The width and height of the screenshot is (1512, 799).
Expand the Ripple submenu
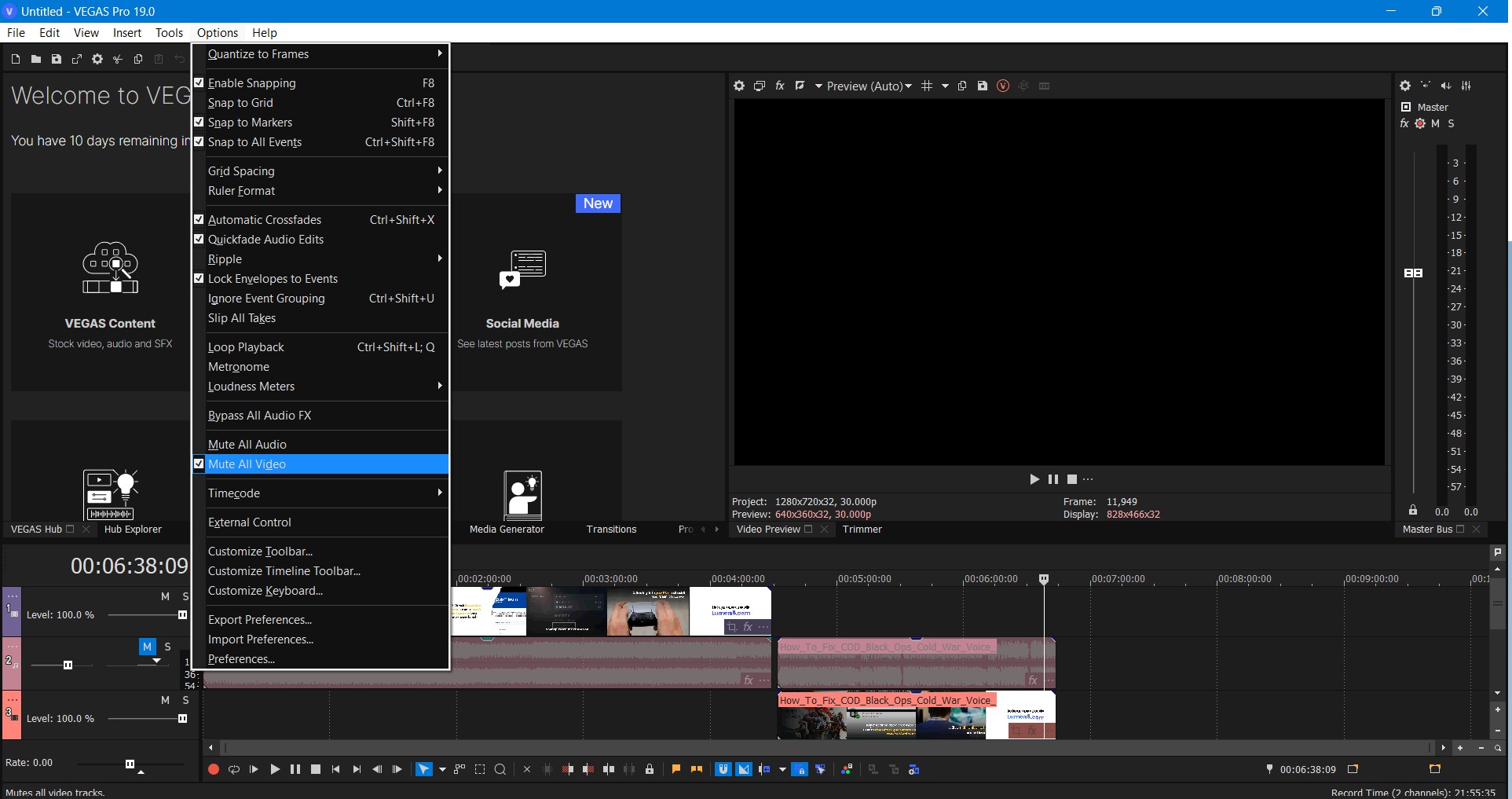321,258
